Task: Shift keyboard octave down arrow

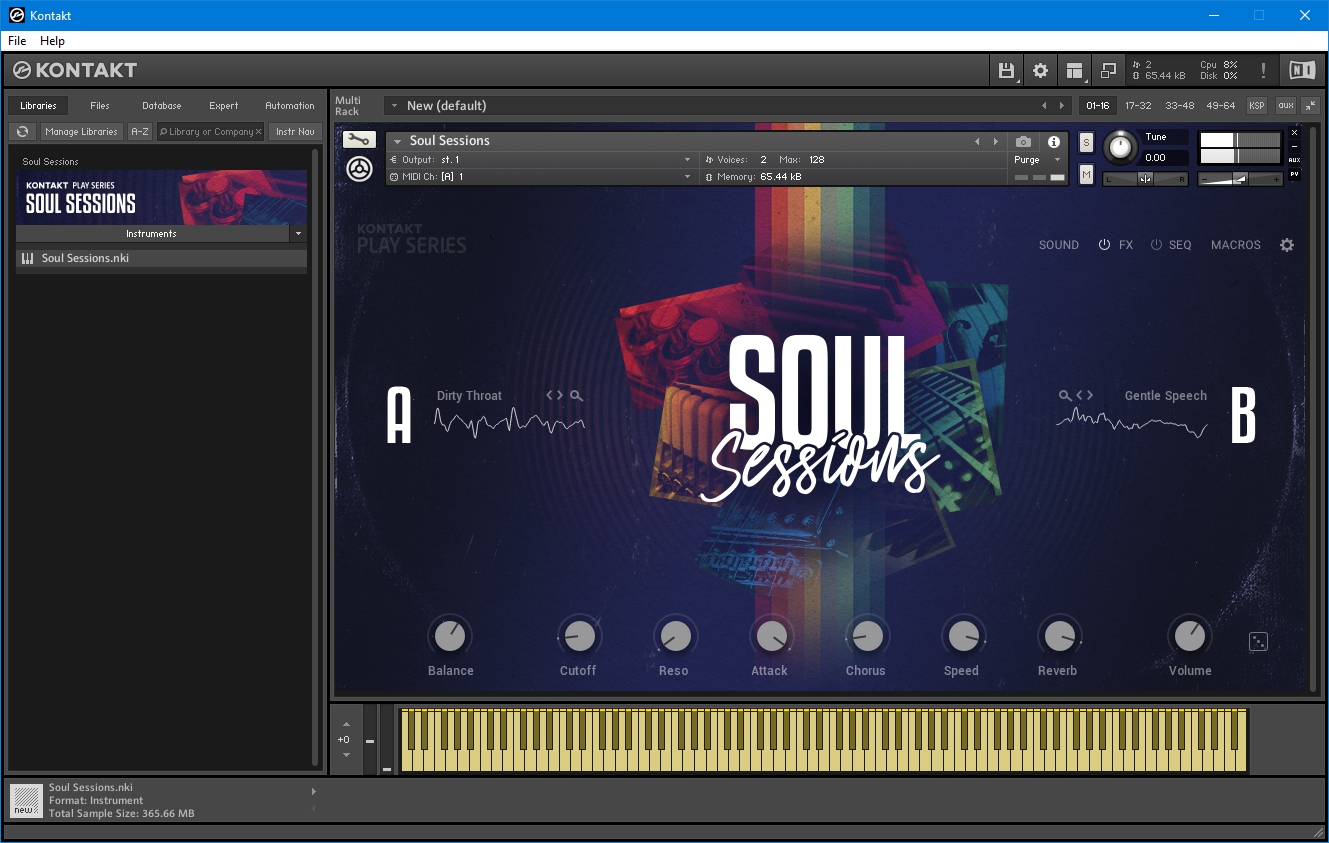Action: point(346,755)
